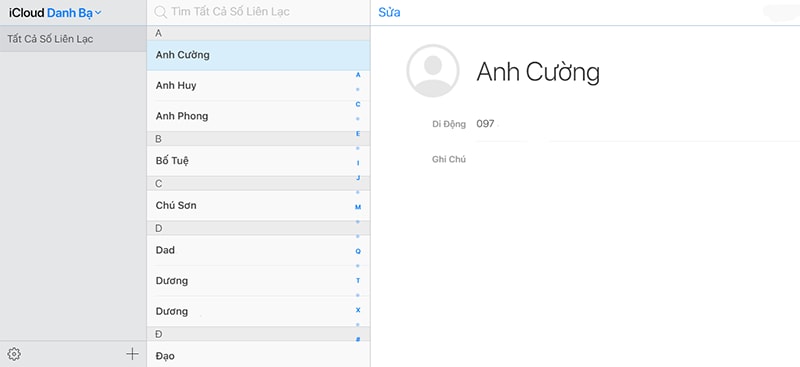Open the Anh Phong contact
This screenshot has height=367, width=800.
pyautogui.click(x=258, y=116)
